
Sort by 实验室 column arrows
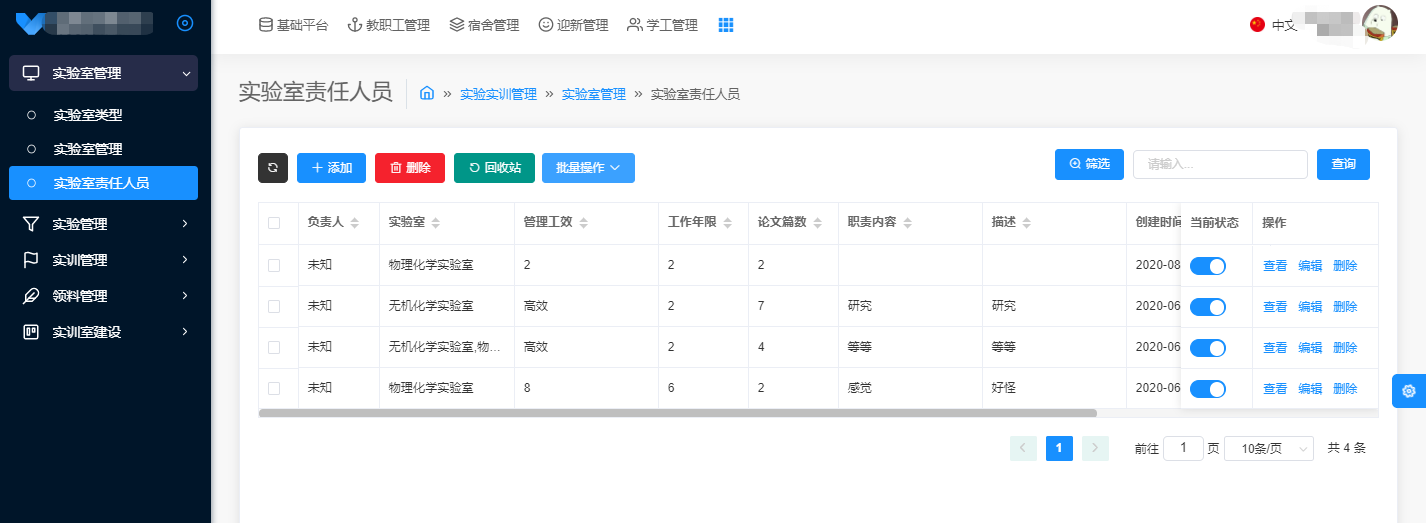pos(435,223)
